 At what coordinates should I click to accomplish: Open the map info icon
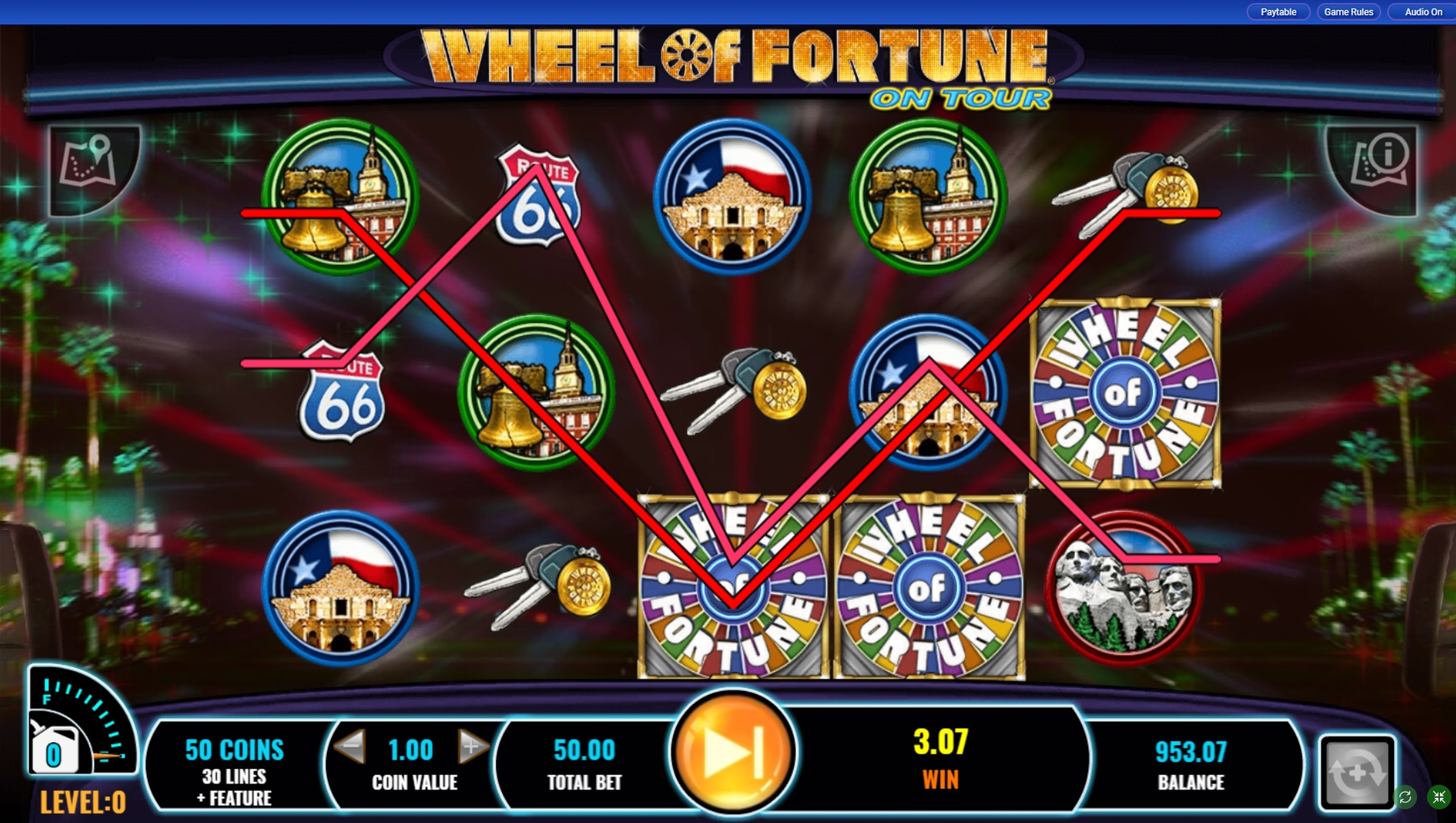1372,169
